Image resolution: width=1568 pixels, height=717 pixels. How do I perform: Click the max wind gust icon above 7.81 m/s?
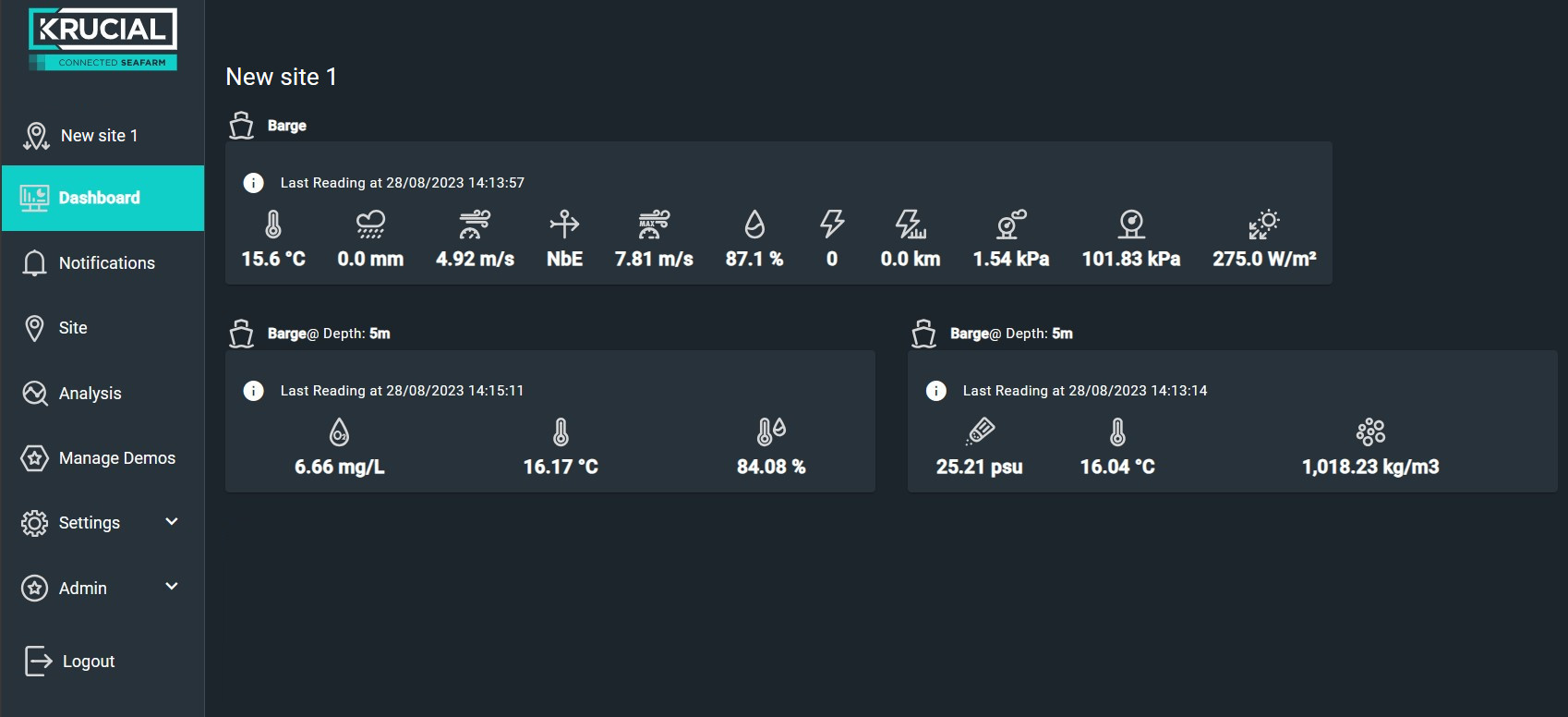(x=654, y=225)
